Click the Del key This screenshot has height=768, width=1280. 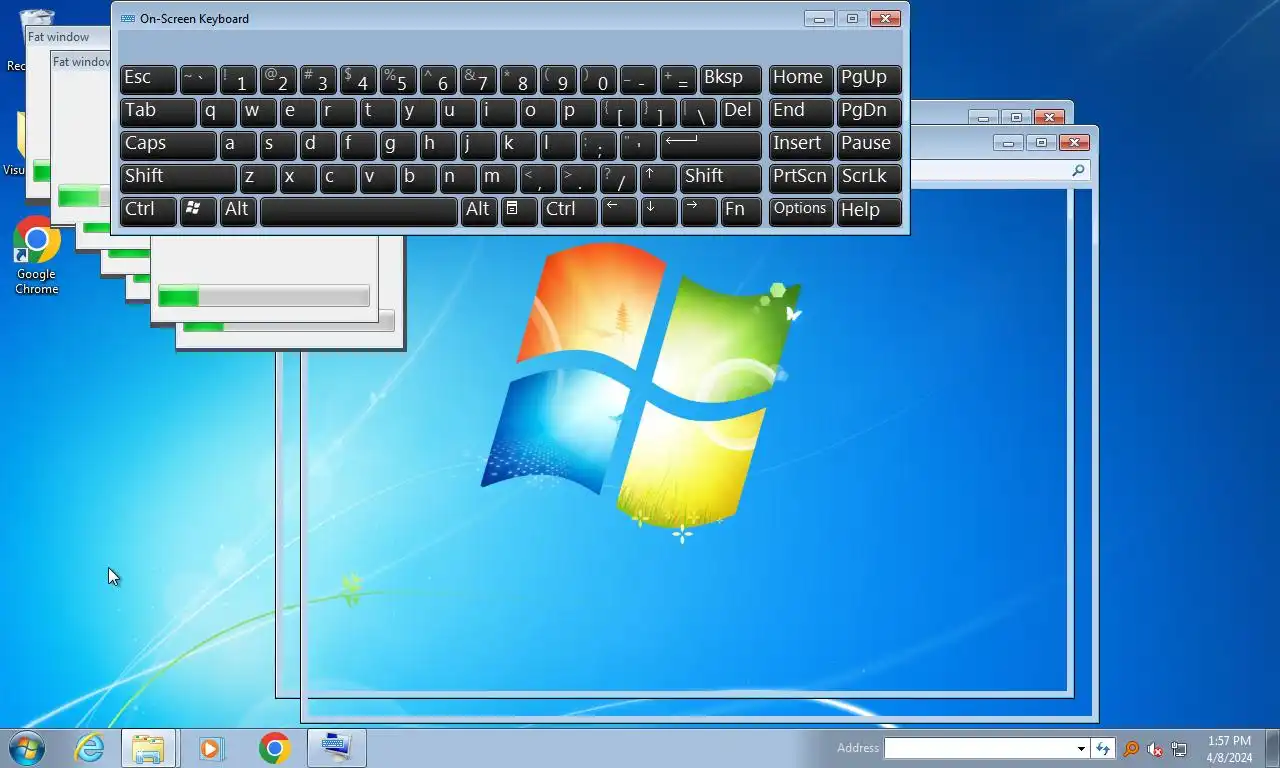click(x=741, y=111)
